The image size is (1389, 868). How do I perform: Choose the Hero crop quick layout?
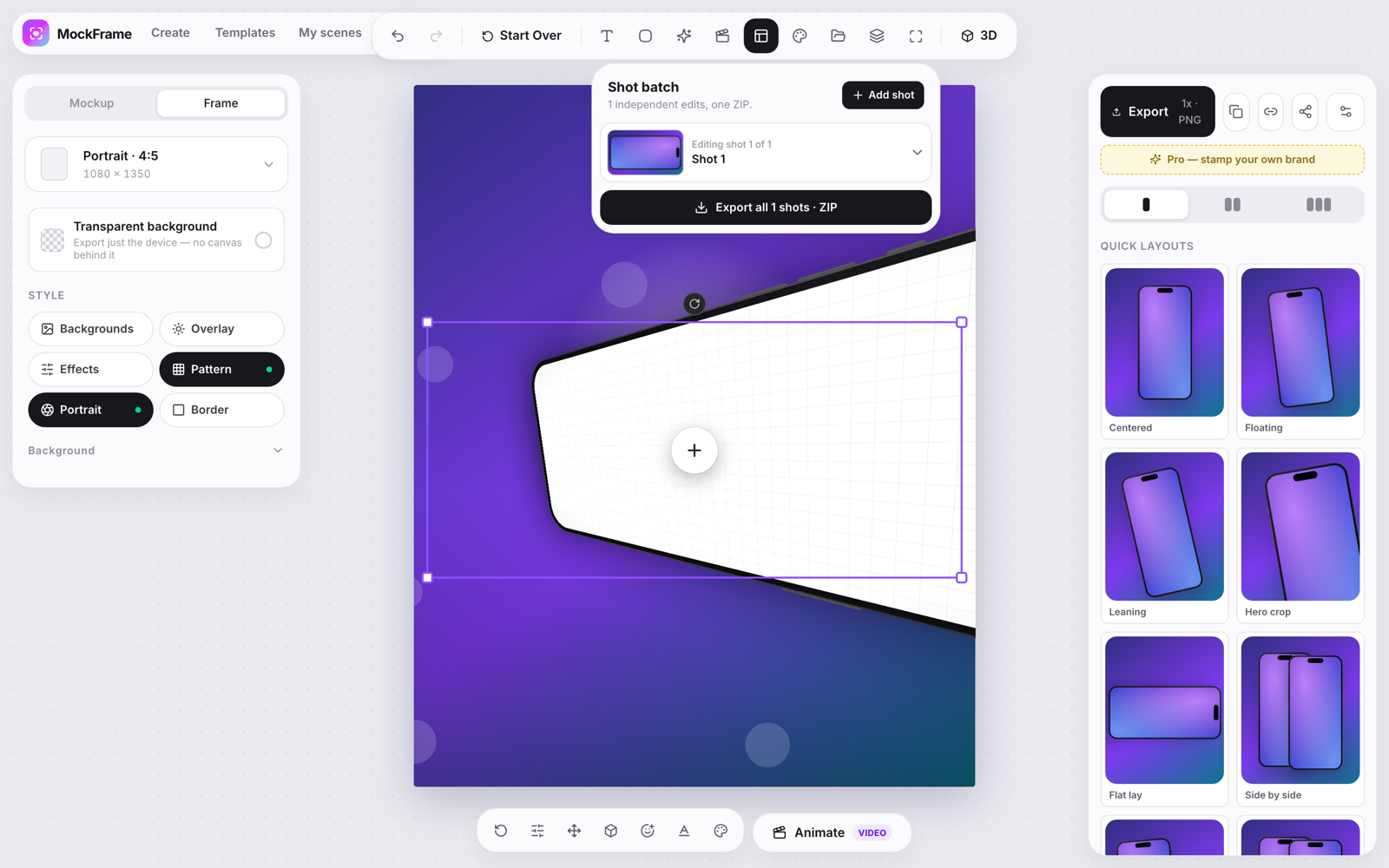pyautogui.click(x=1300, y=536)
